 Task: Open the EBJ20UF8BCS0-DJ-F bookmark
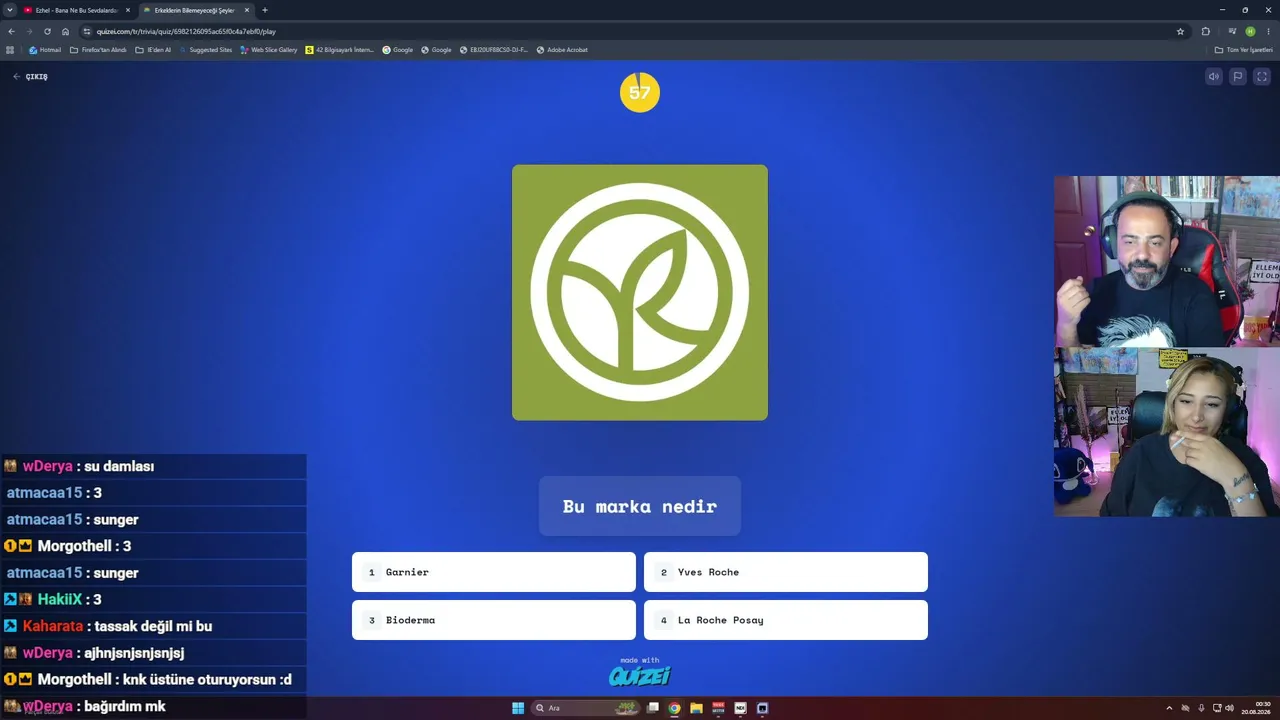tap(494, 50)
